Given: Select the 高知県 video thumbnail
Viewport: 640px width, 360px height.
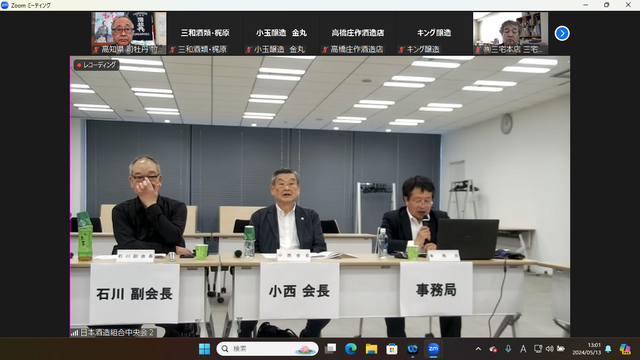Looking at the screenshot, I should (129, 33).
